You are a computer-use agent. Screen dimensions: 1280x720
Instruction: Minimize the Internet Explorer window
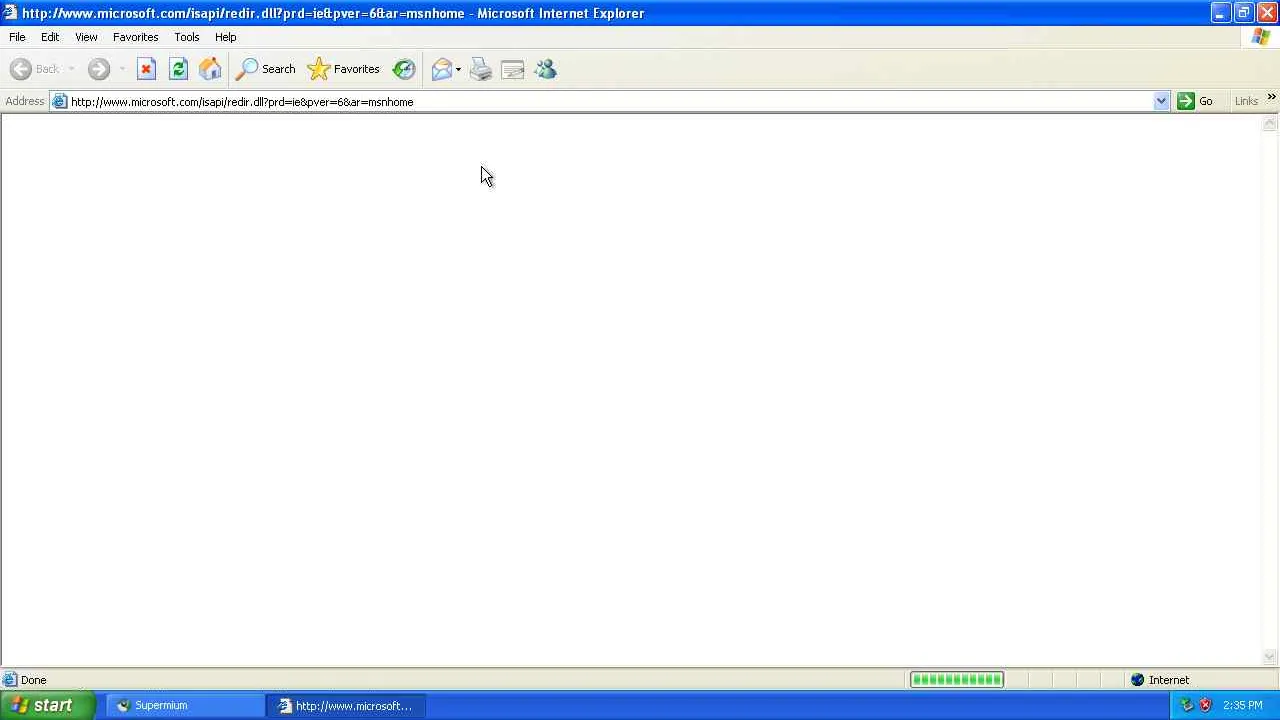coord(1220,13)
